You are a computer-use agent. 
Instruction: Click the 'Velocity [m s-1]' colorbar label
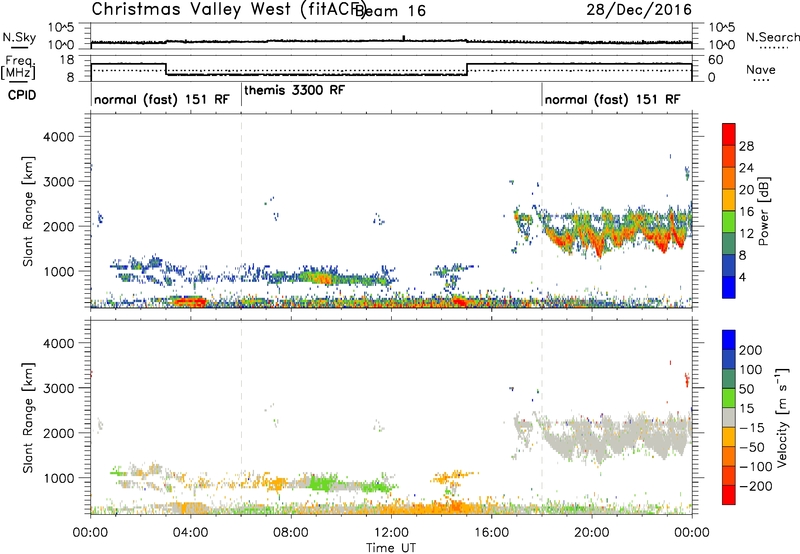[x=782, y=417]
